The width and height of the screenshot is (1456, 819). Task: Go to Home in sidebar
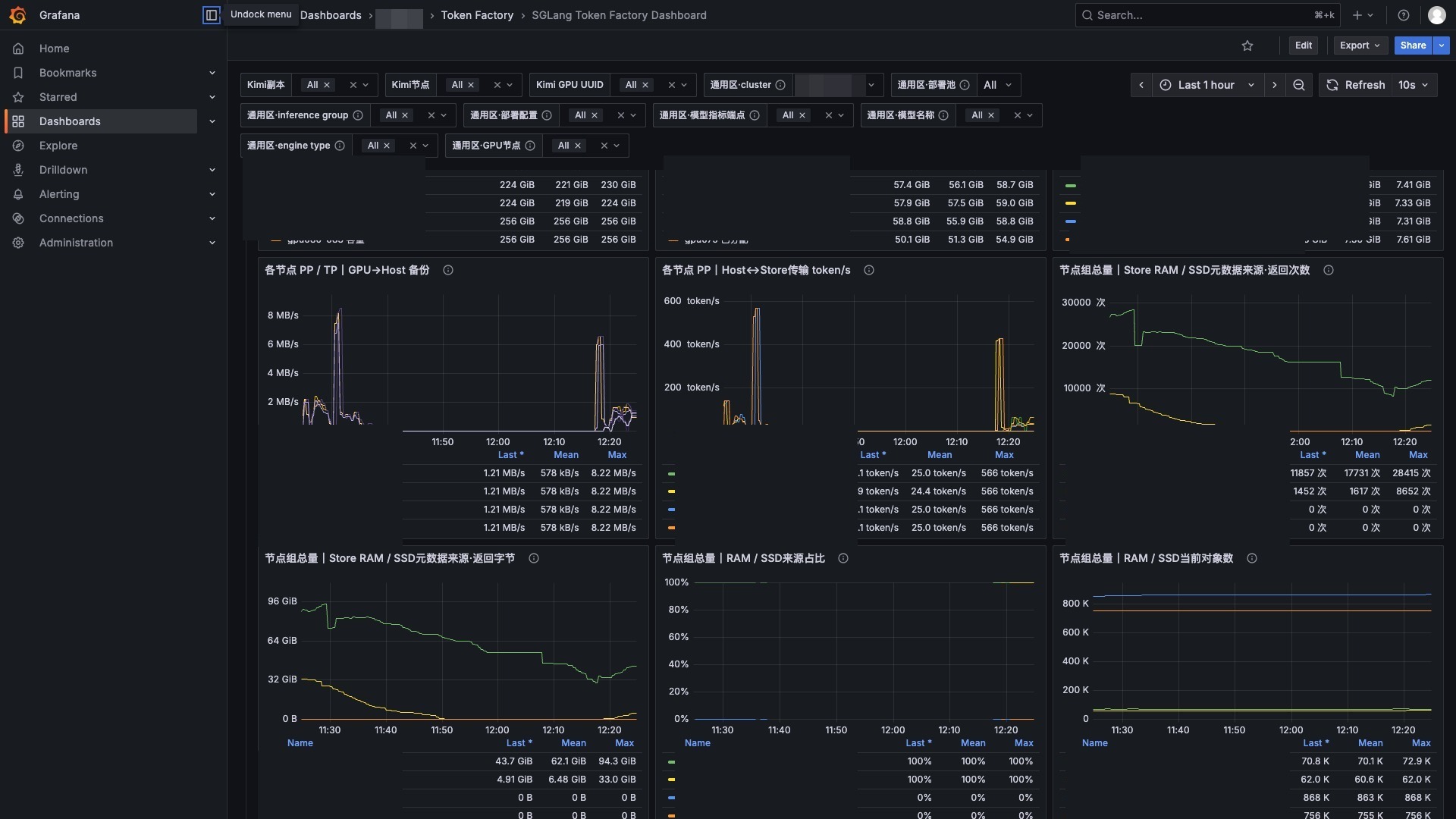pyautogui.click(x=54, y=49)
